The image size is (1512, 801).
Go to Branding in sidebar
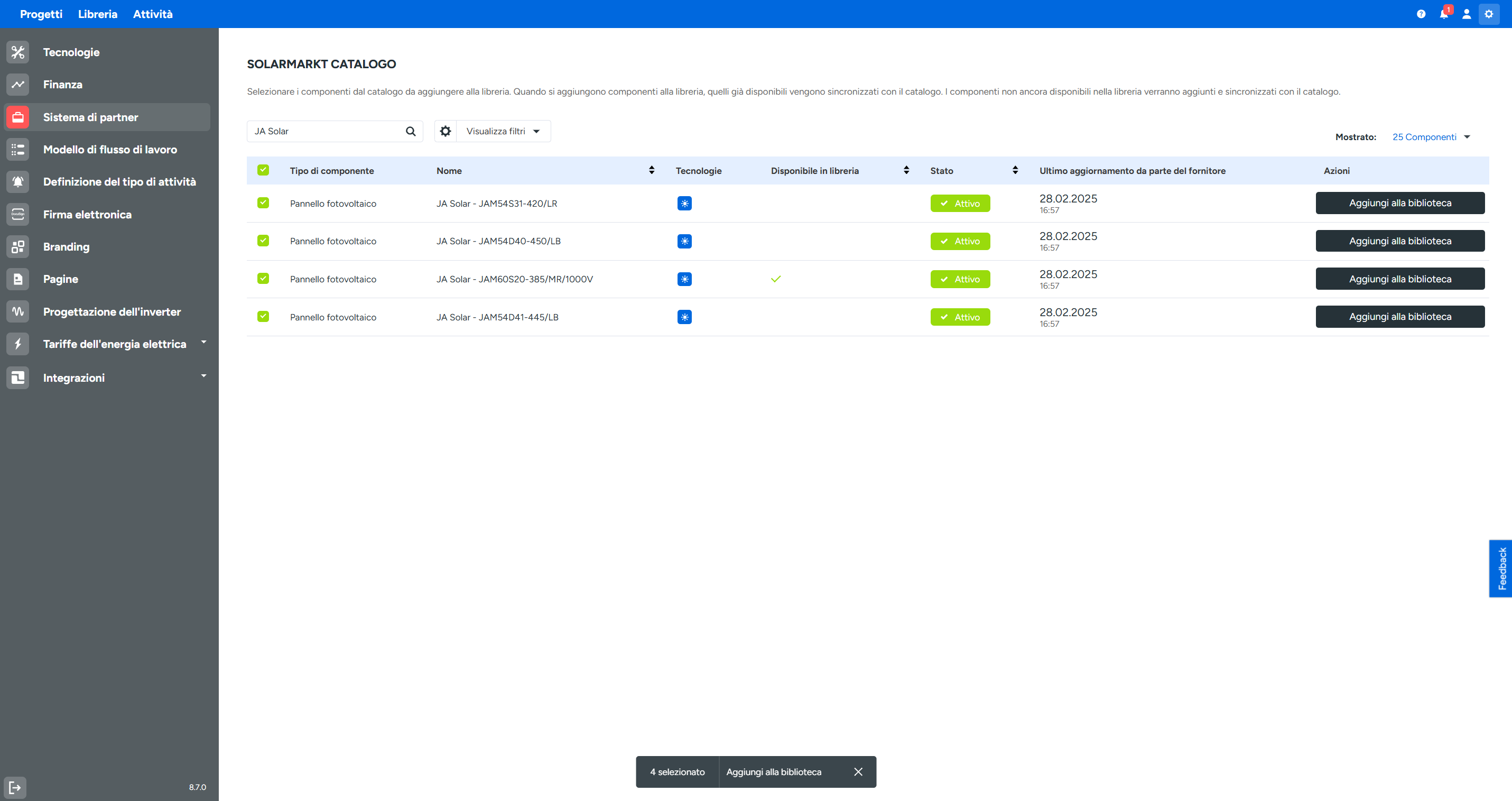click(67, 246)
